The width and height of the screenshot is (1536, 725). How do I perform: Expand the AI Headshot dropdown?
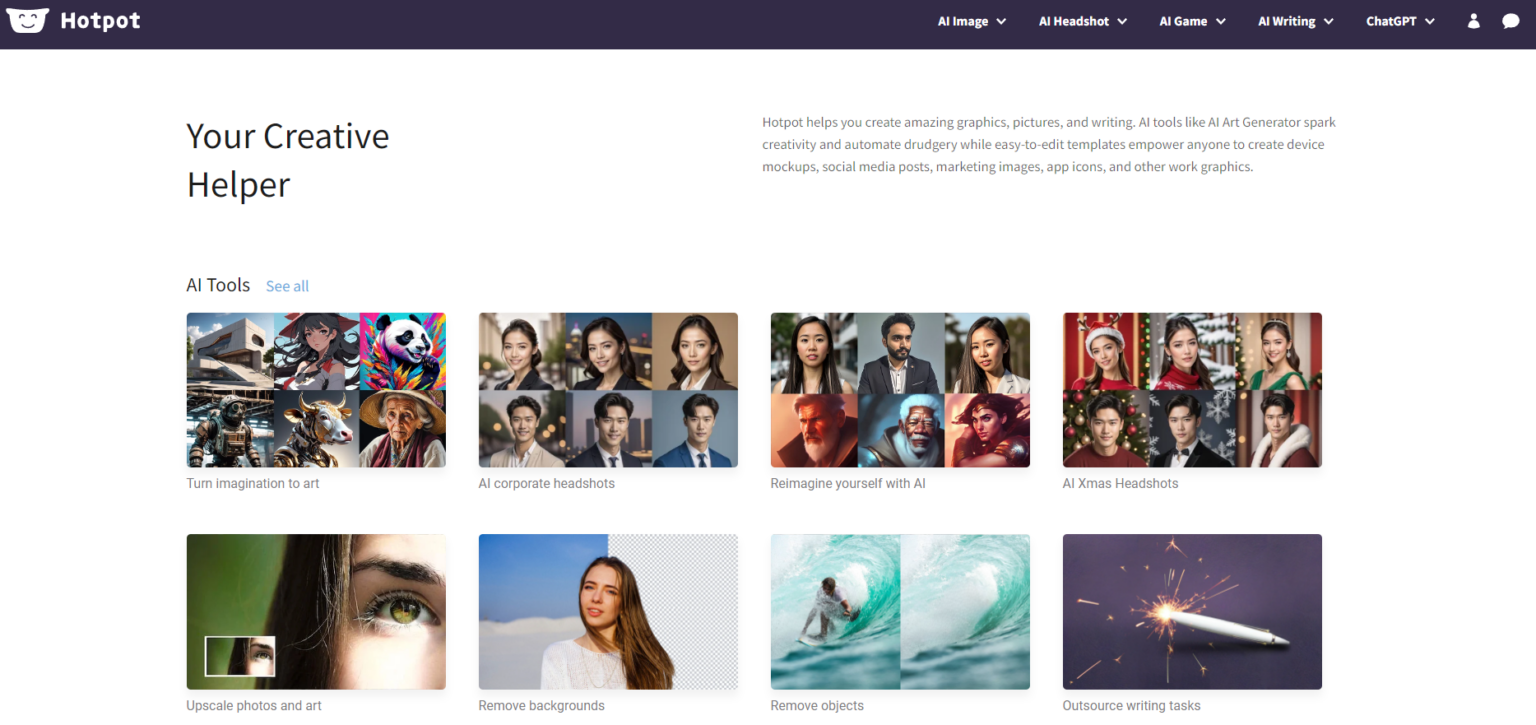[1081, 20]
